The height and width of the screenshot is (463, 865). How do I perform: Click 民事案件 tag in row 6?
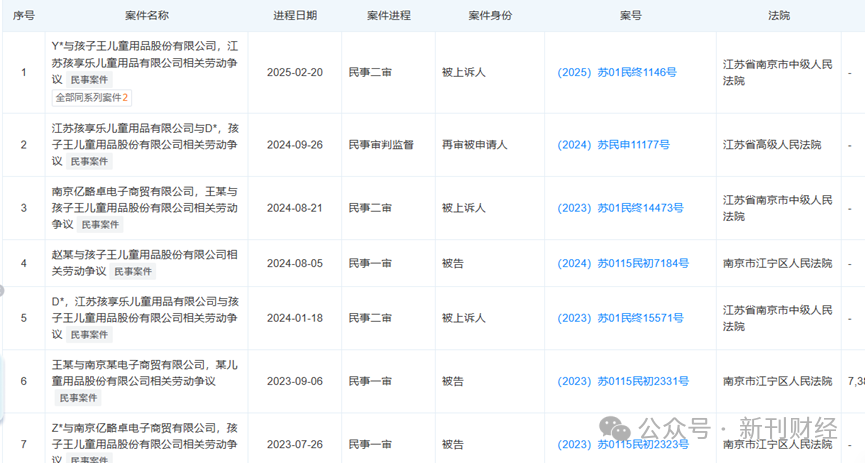pos(81,397)
